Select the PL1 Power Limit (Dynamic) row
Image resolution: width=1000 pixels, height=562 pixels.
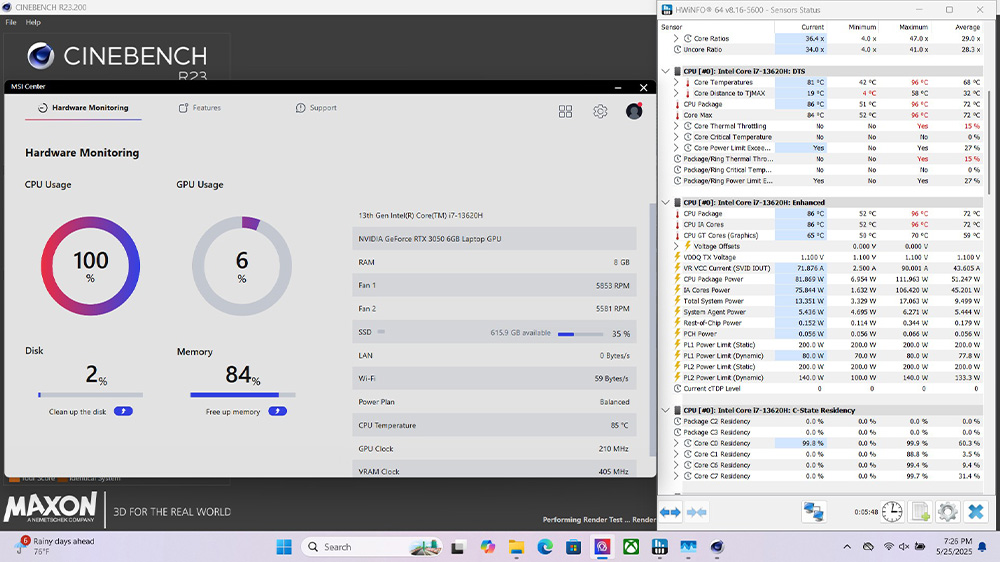pyautogui.click(x=827, y=356)
